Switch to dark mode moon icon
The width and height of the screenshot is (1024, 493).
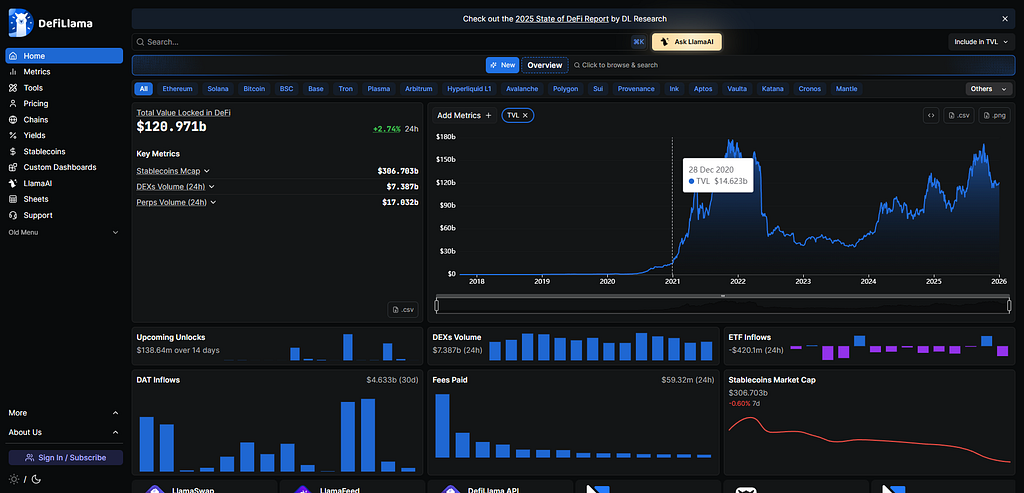click(36, 479)
